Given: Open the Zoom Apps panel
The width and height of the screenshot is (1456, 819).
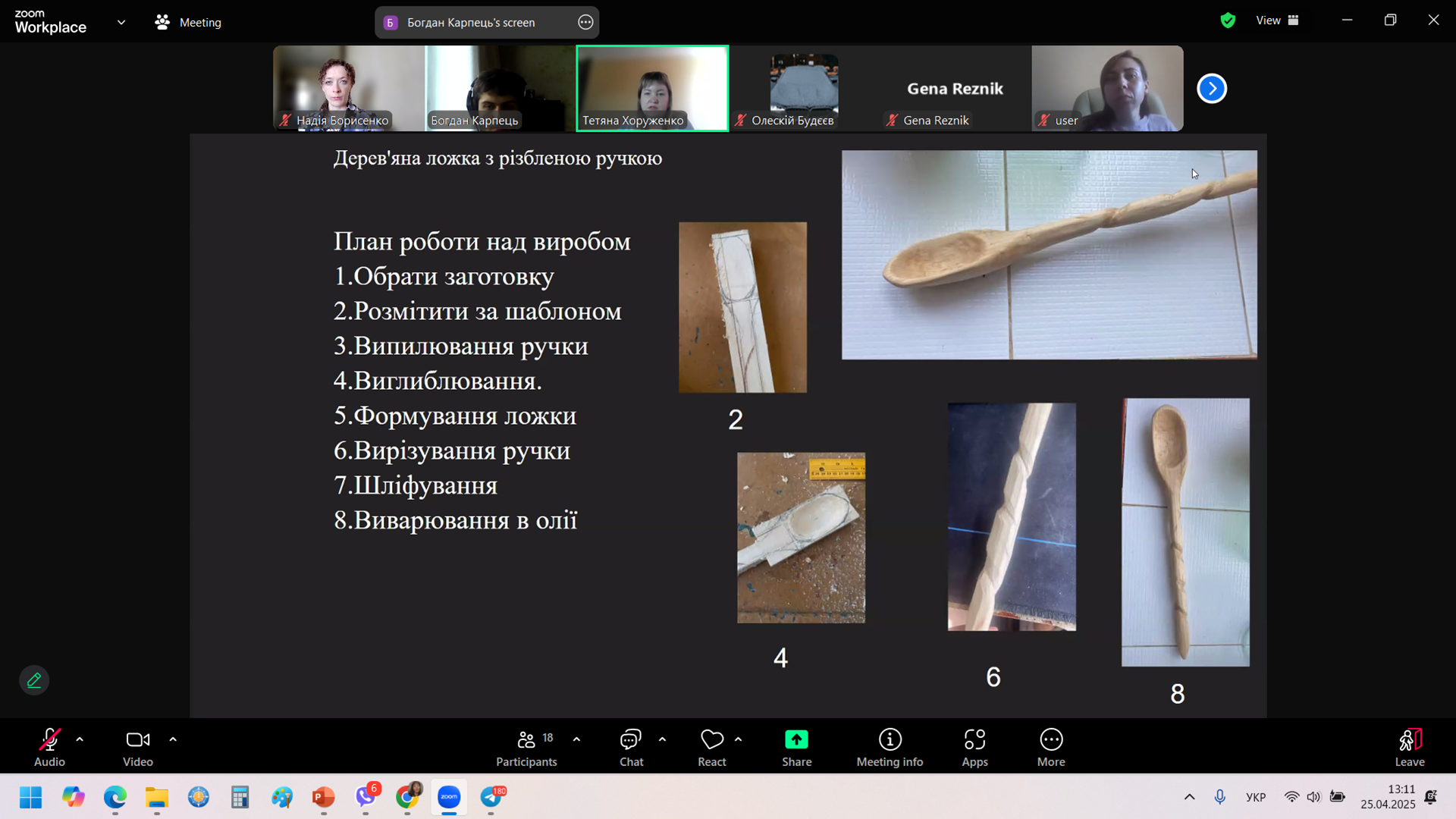Looking at the screenshot, I should point(974,747).
